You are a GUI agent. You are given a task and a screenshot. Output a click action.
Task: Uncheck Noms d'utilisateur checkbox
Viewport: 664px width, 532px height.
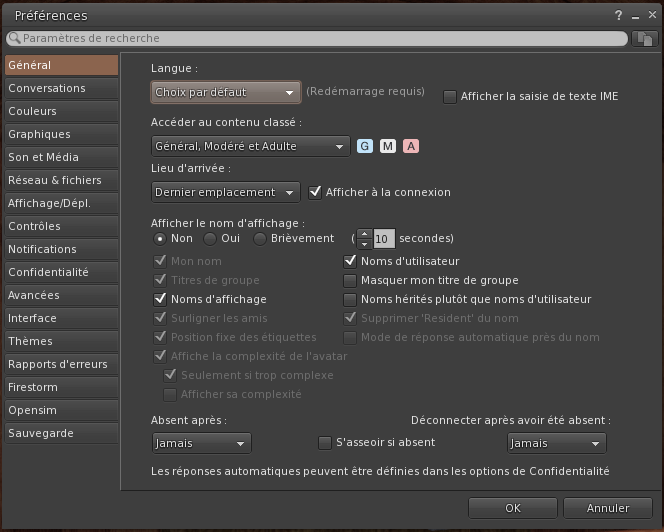[350, 261]
